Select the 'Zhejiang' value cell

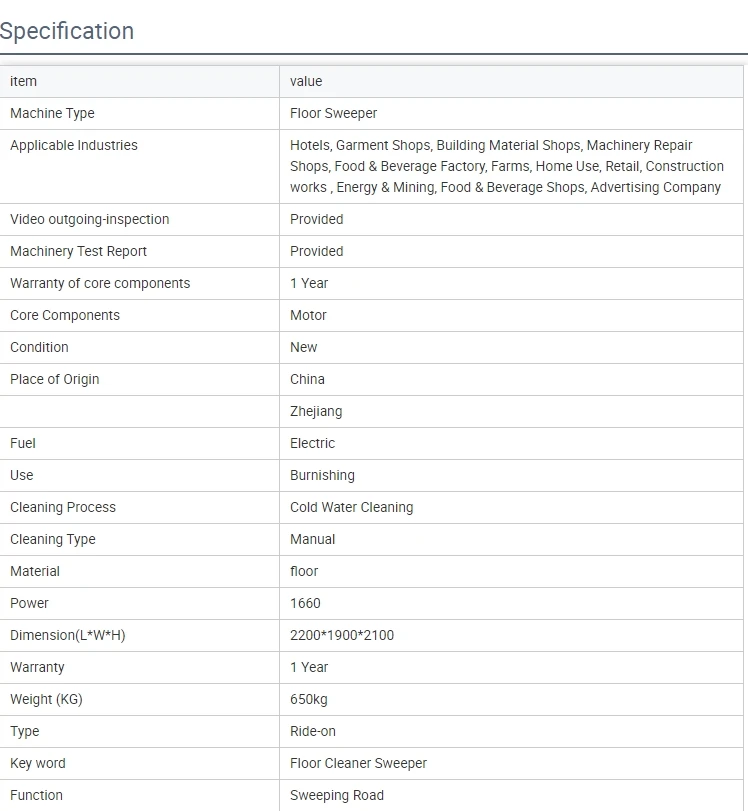tap(316, 411)
